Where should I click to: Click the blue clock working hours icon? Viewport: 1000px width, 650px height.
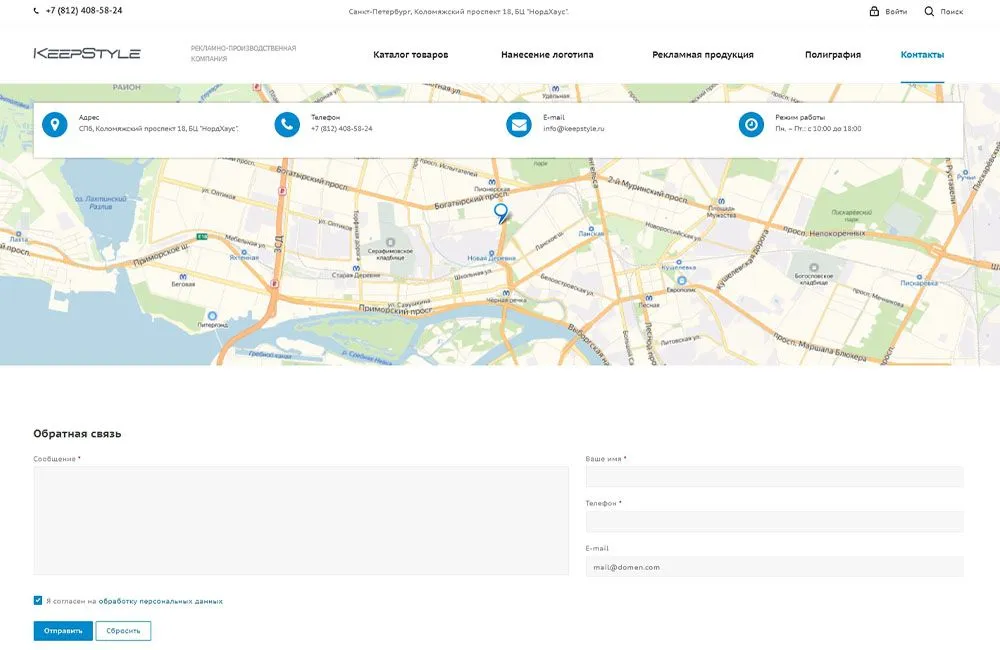pos(751,125)
